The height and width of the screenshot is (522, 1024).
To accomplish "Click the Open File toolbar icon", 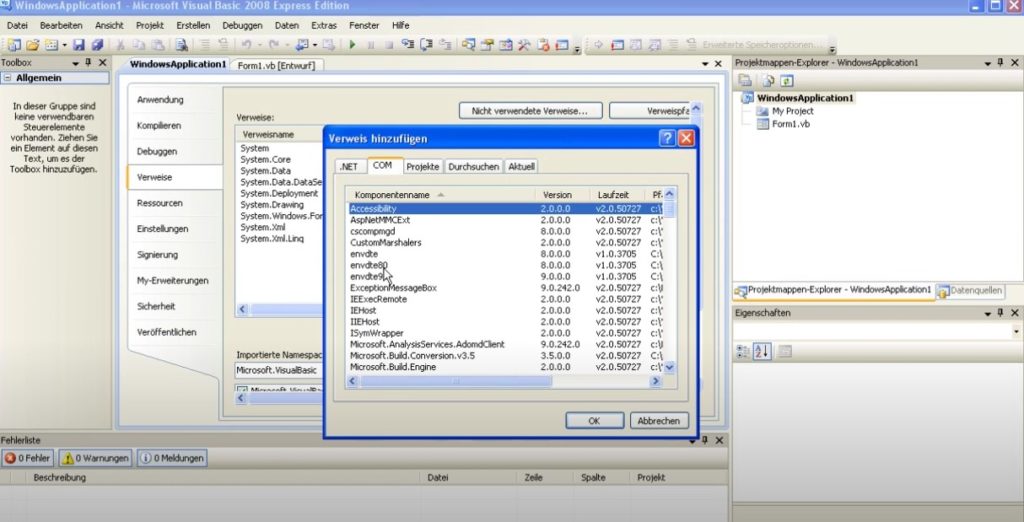I will [x=32, y=45].
